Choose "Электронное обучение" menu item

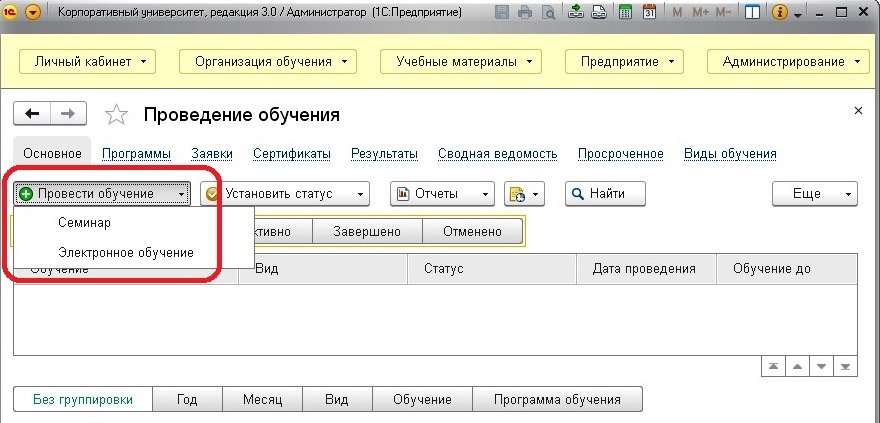pyautogui.click(x=126, y=252)
